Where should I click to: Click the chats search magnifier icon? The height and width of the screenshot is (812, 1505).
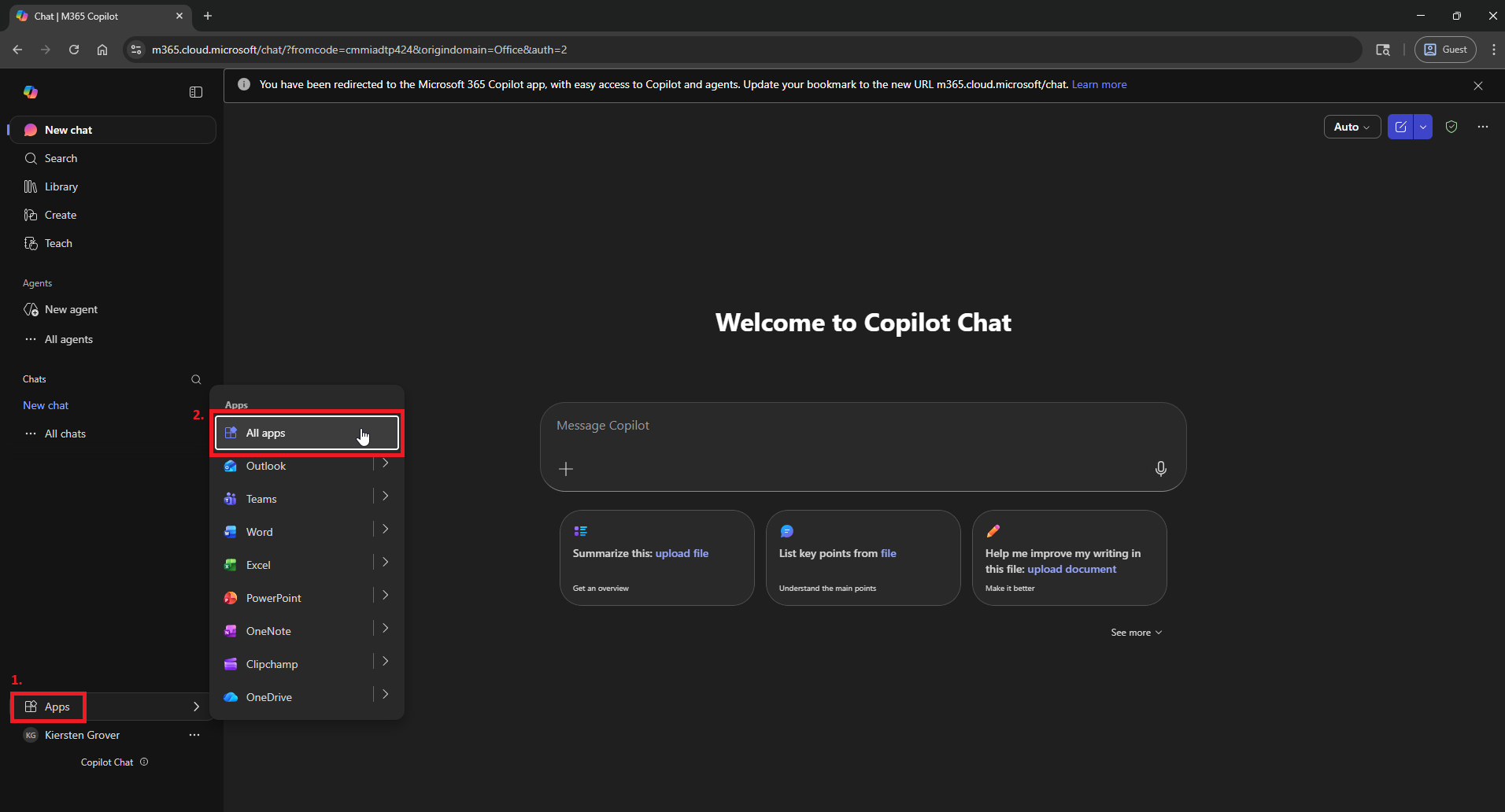click(x=196, y=379)
